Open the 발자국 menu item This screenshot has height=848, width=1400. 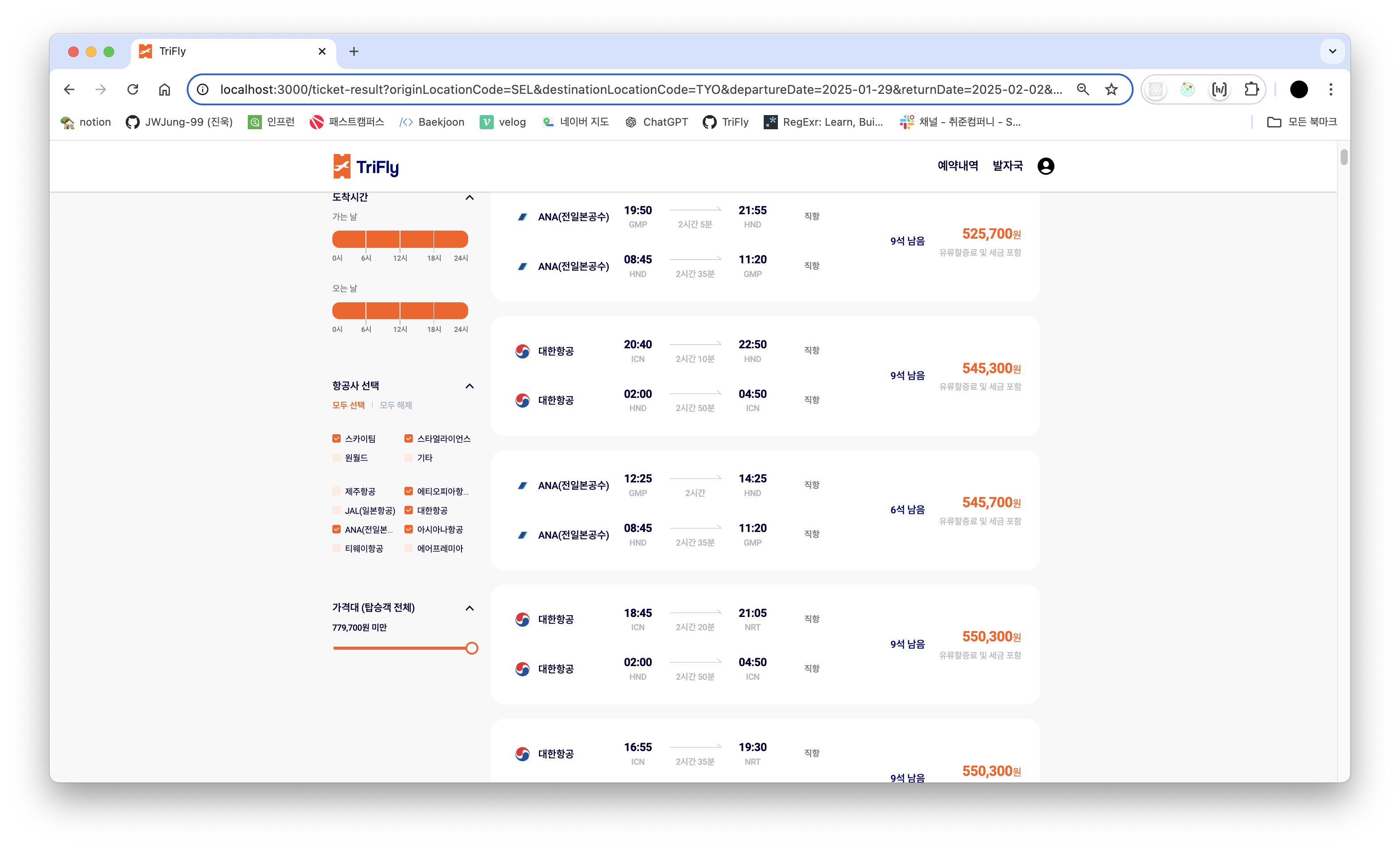pos(1008,166)
